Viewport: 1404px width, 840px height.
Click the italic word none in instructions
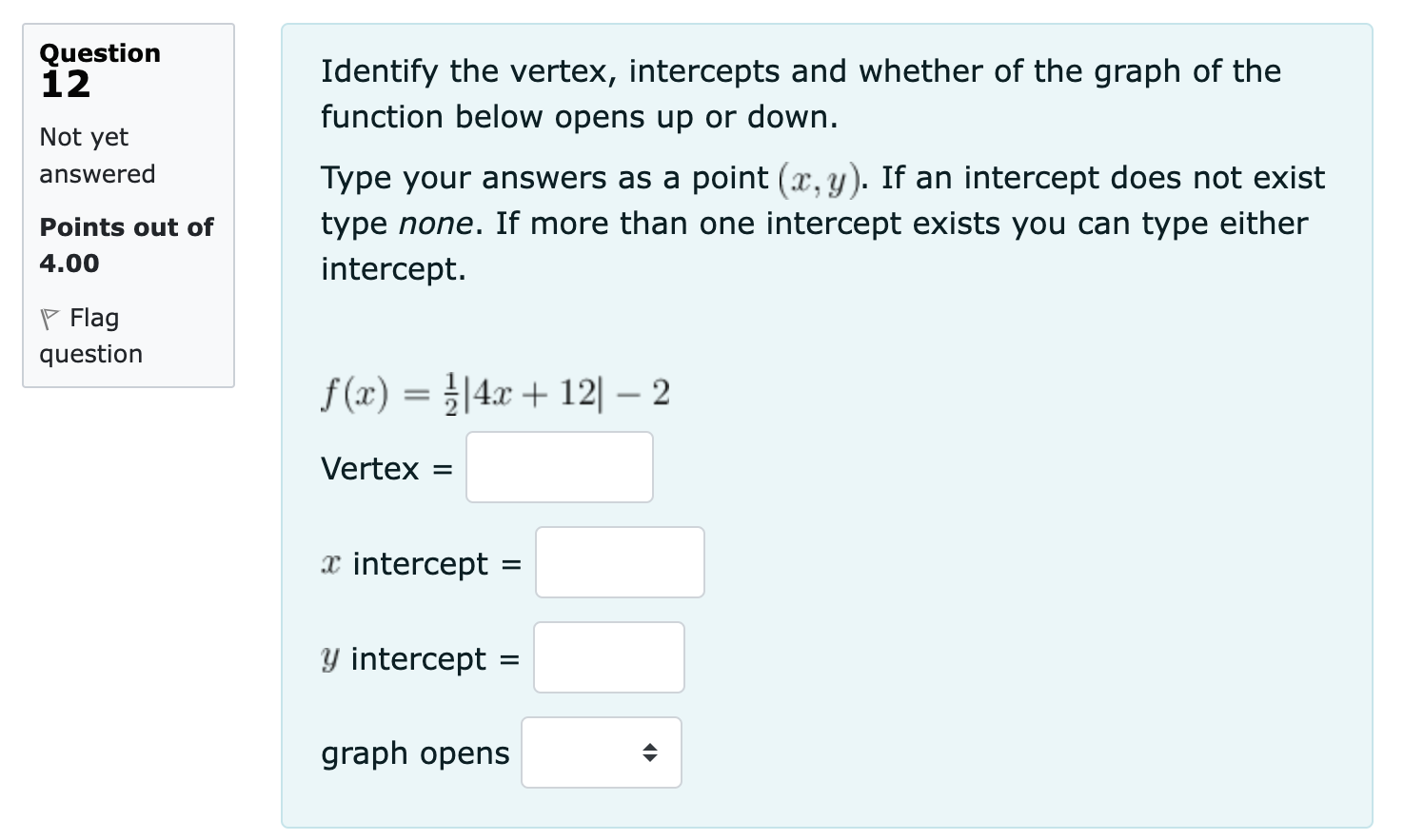click(434, 224)
